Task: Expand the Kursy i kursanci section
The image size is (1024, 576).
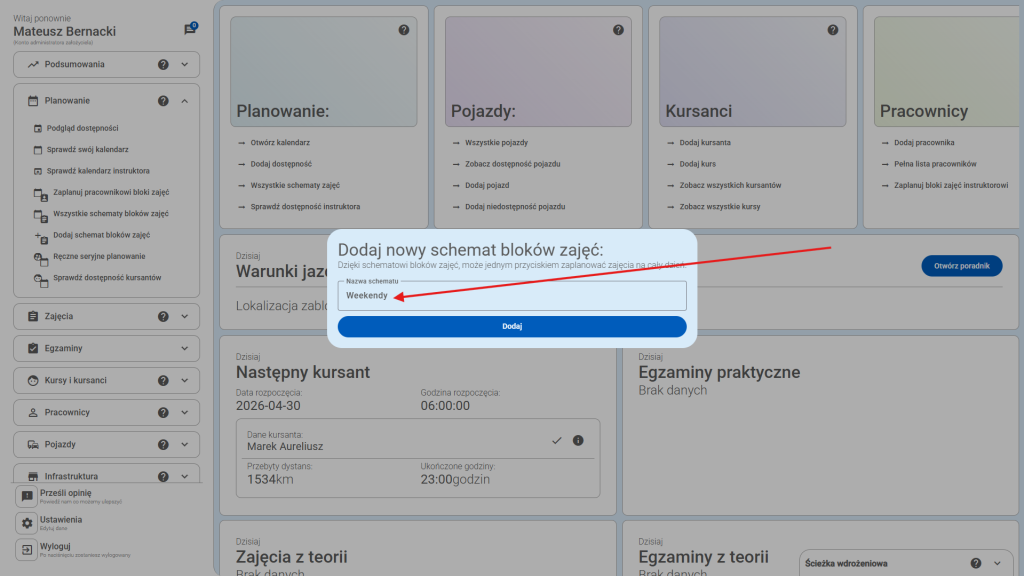Action: (x=185, y=381)
